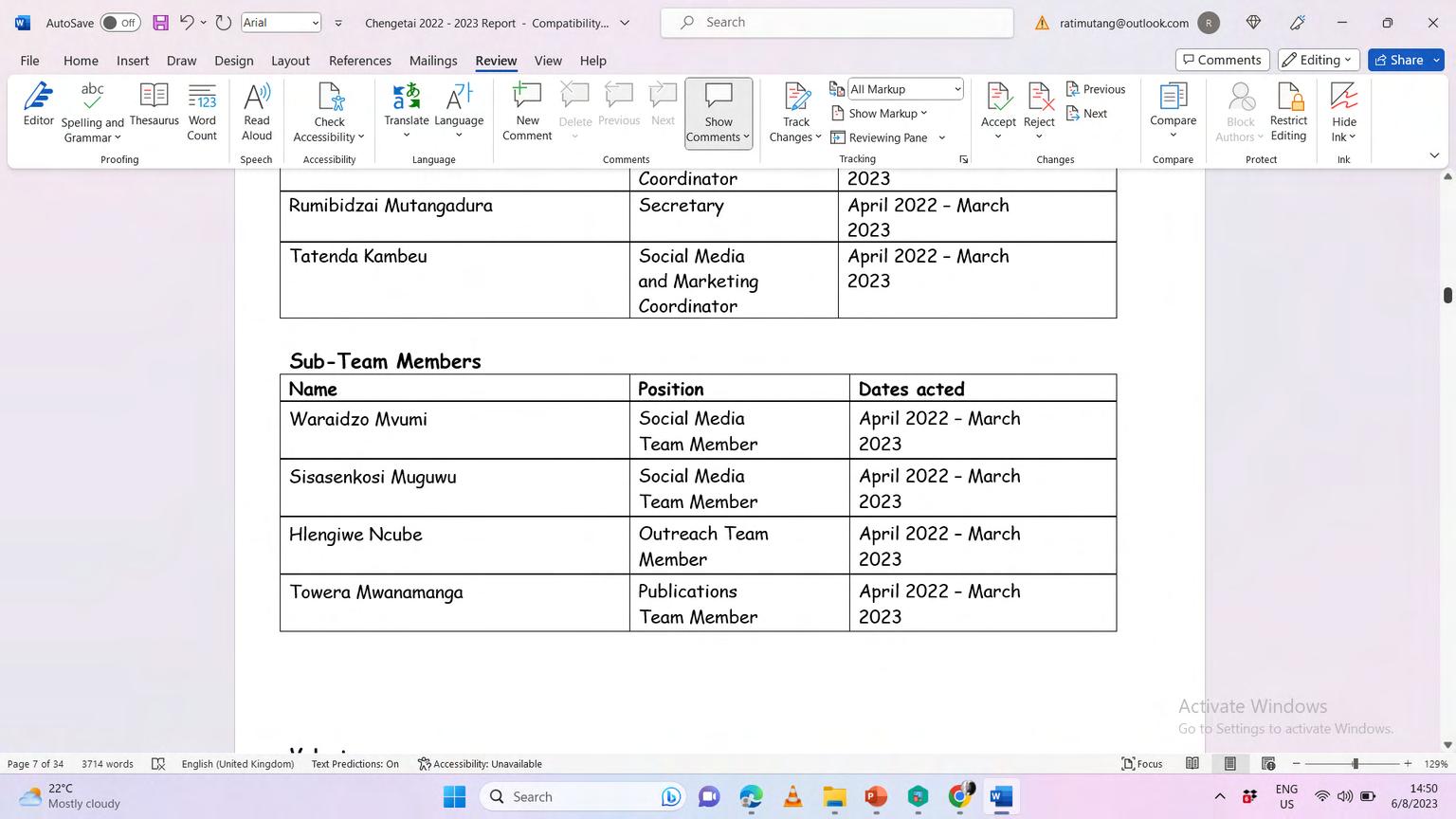1456x819 pixels.
Task: Open File Explorer from the taskbar
Action: [x=834, y=797]
